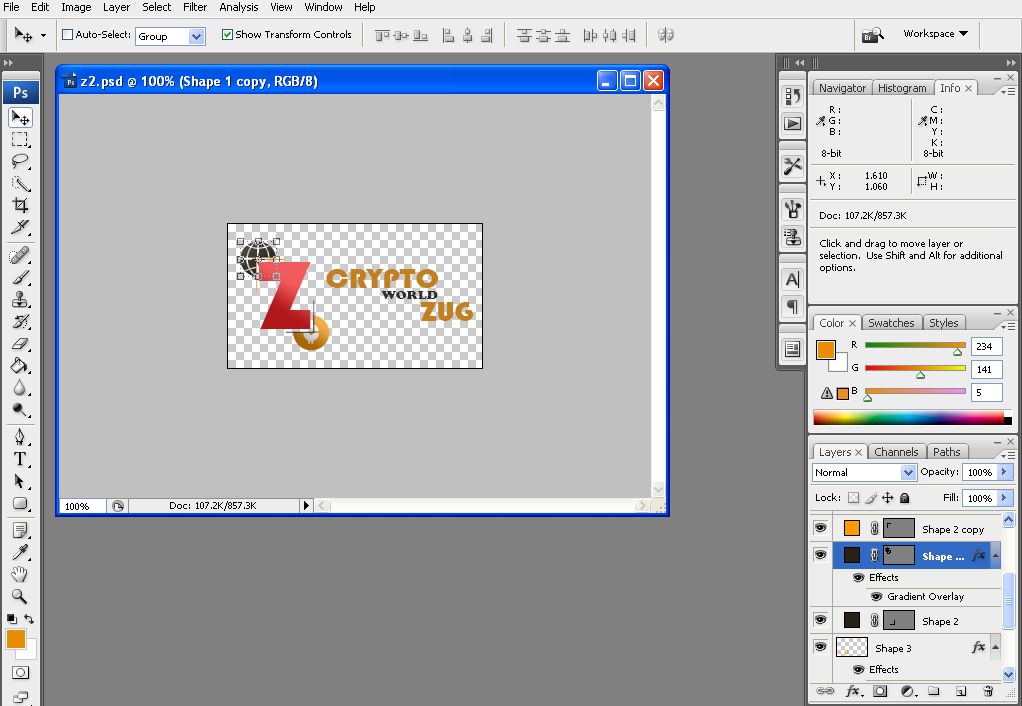Hide the Shape 3 layer
The image size is (1022, 706).
pos(821,647)
